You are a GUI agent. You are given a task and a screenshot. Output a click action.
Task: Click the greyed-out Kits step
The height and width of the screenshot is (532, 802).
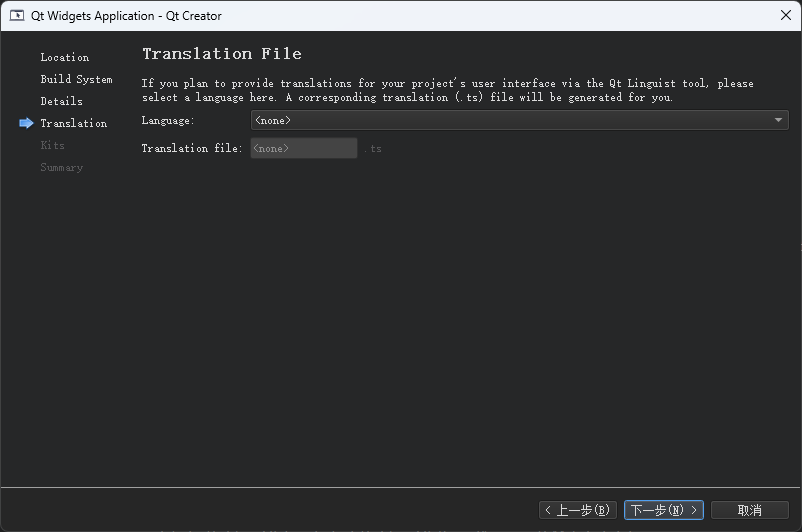click(x=52, y=145)
